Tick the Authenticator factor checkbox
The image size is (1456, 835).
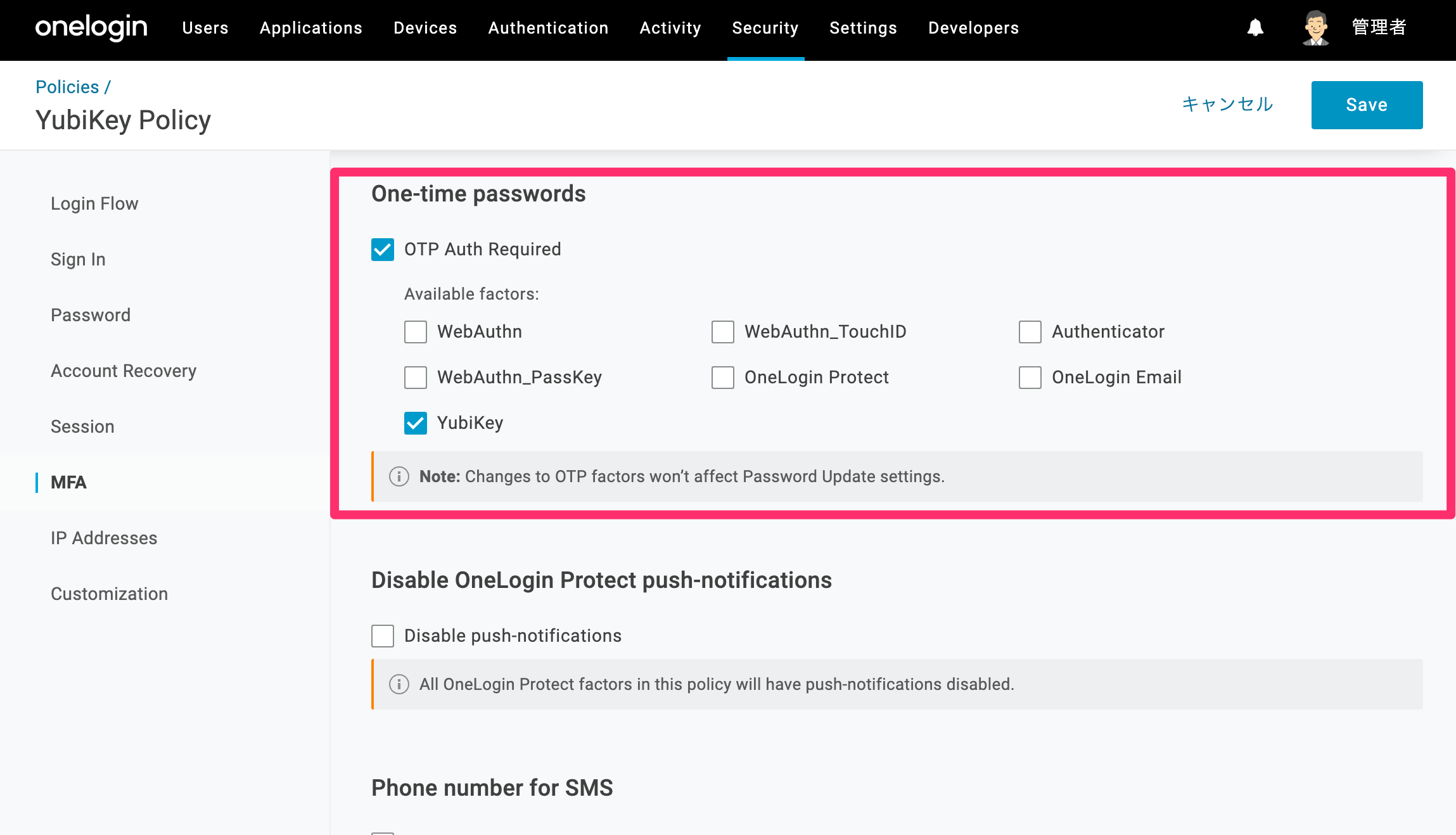[1030, 332]
